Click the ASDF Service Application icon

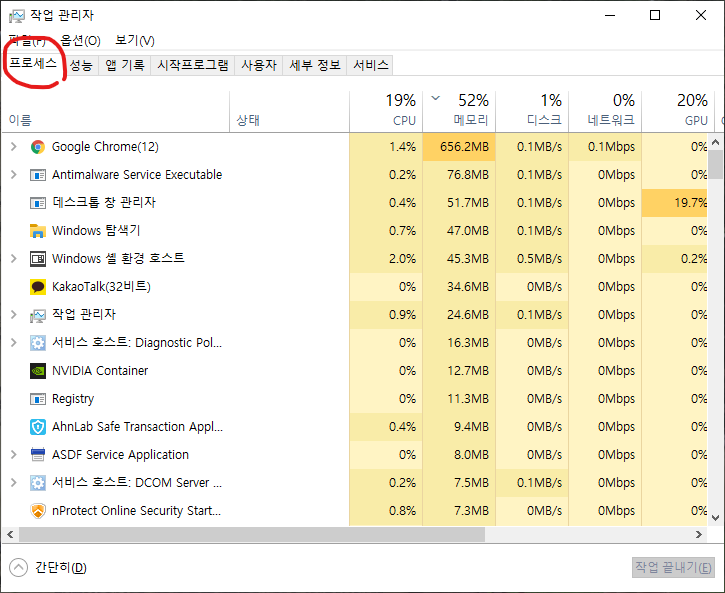38,455
